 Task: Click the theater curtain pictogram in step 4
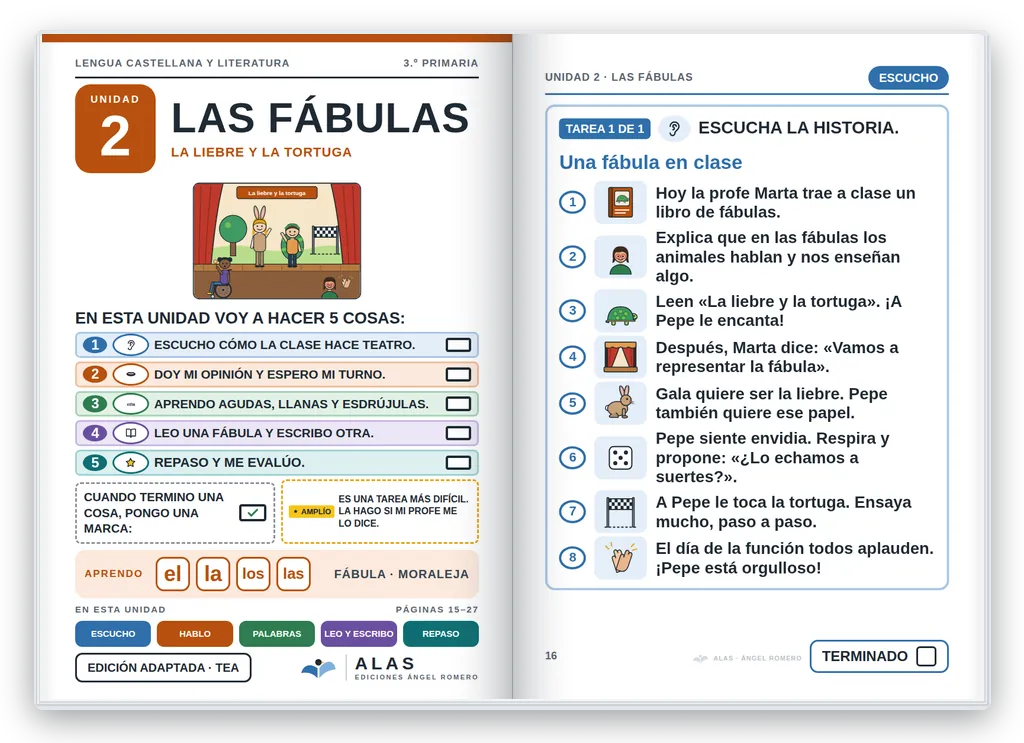coord(620,357)
